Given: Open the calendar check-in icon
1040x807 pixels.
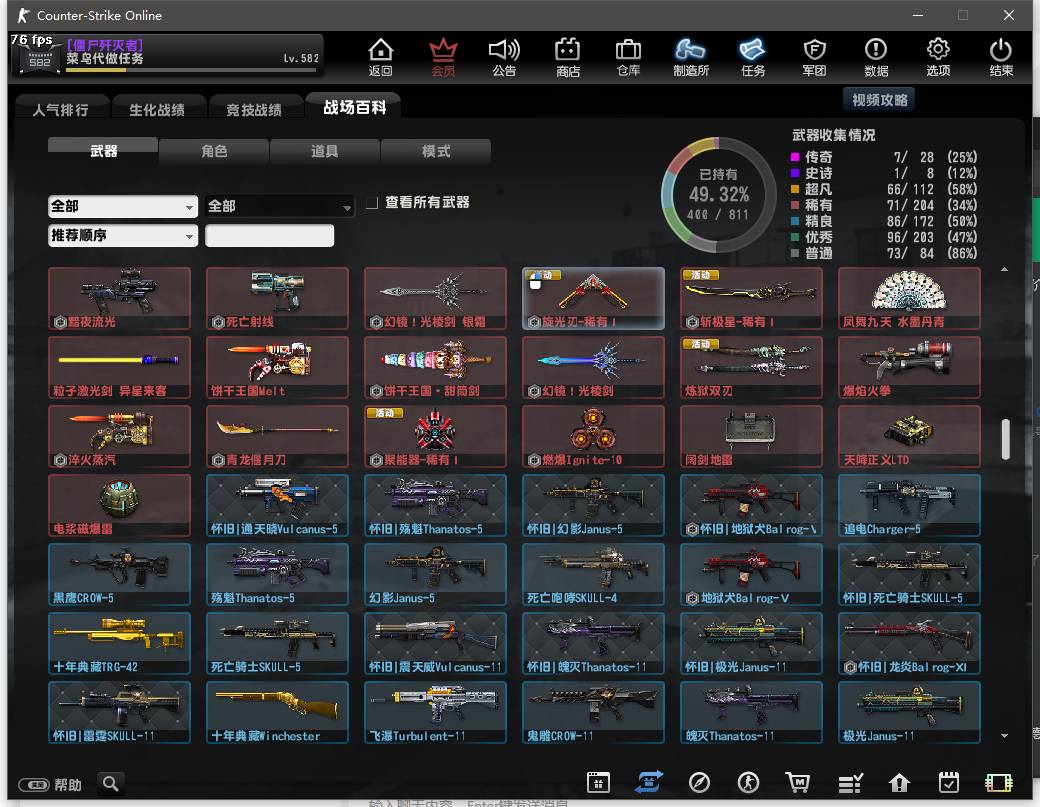Looking at the screenshot, I should pyautogui.click(x=949, y=783).
